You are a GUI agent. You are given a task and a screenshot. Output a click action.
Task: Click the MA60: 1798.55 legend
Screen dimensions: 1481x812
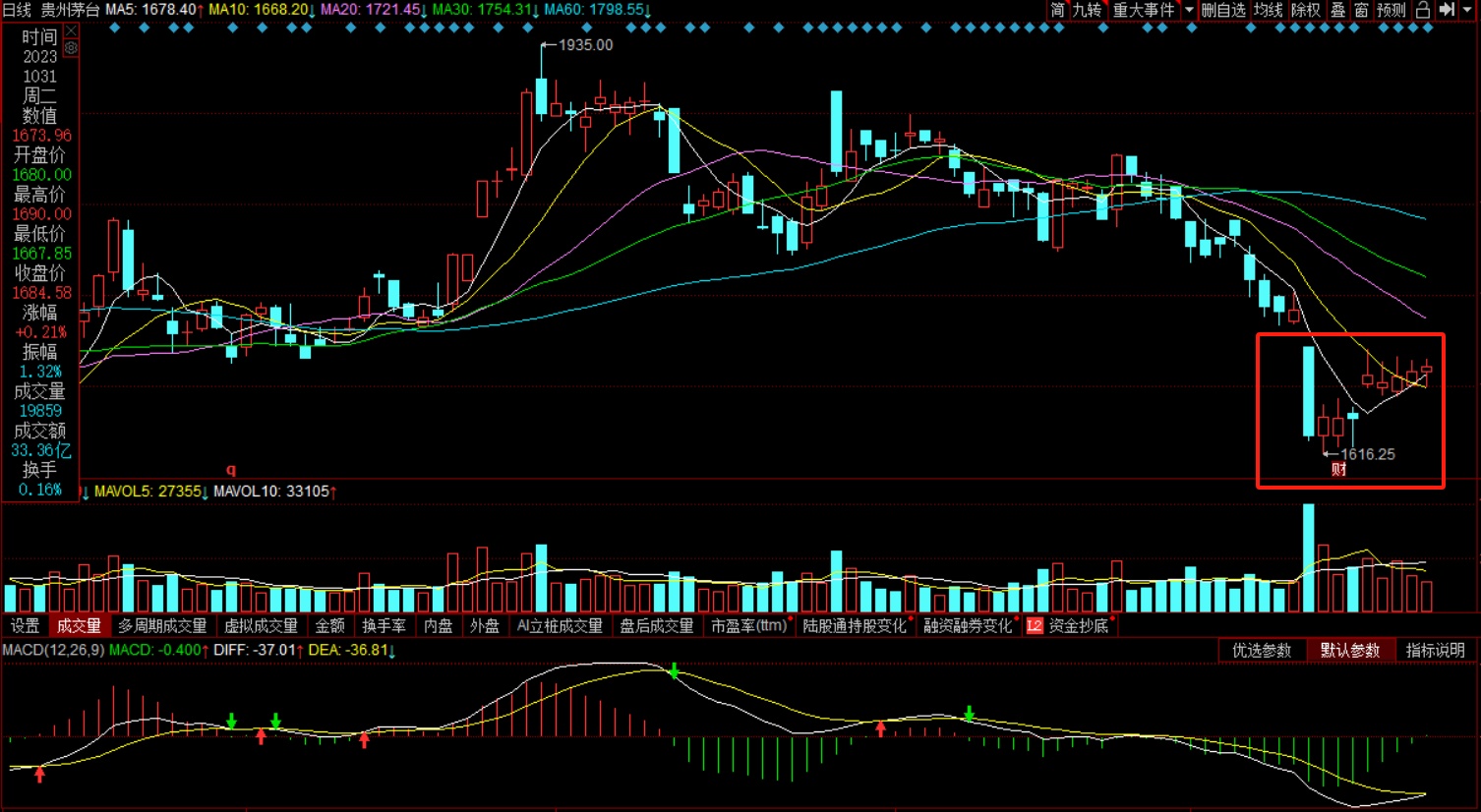[x=597, y=10]
